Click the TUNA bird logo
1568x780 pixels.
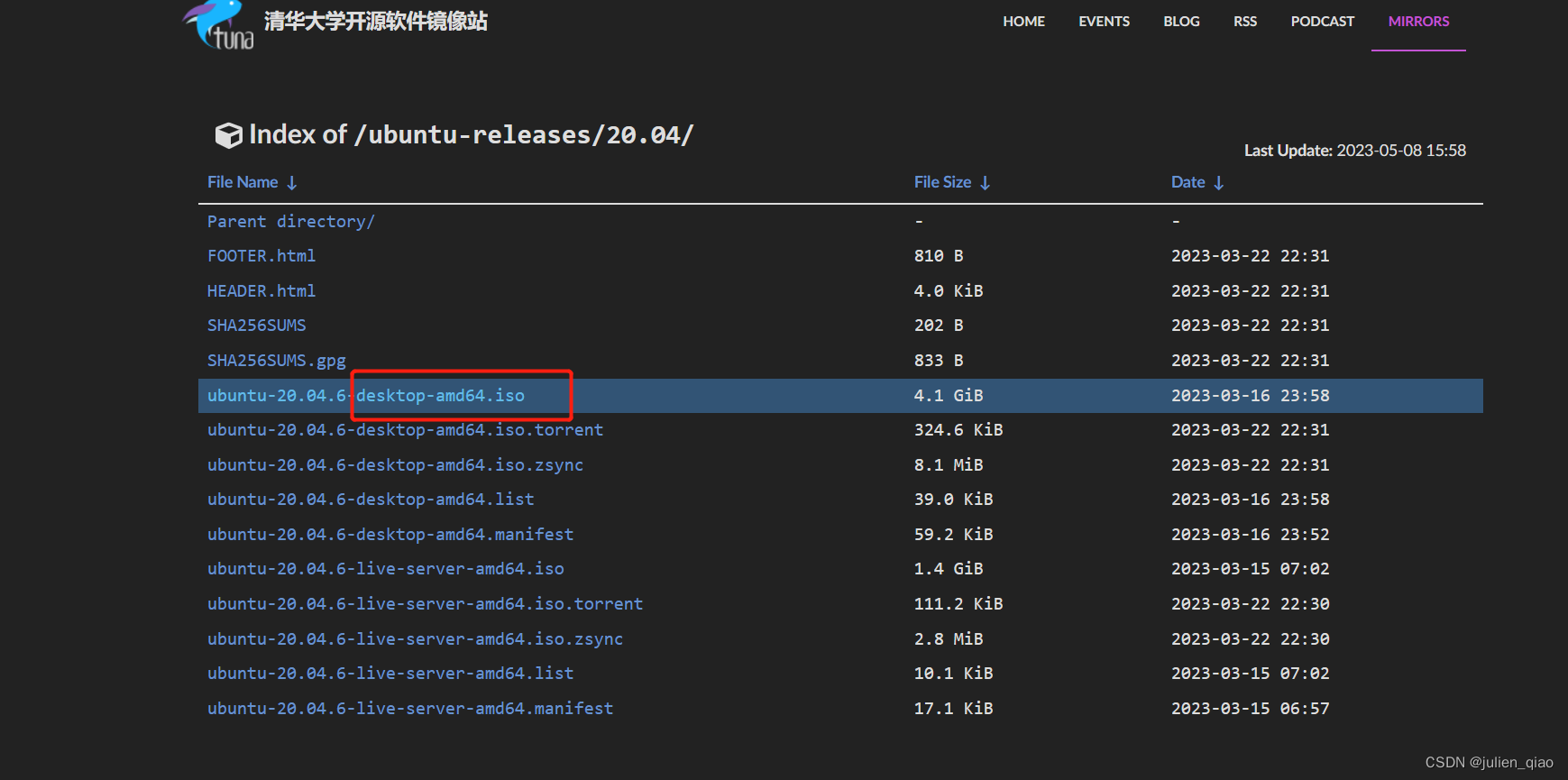pos(219,24)
